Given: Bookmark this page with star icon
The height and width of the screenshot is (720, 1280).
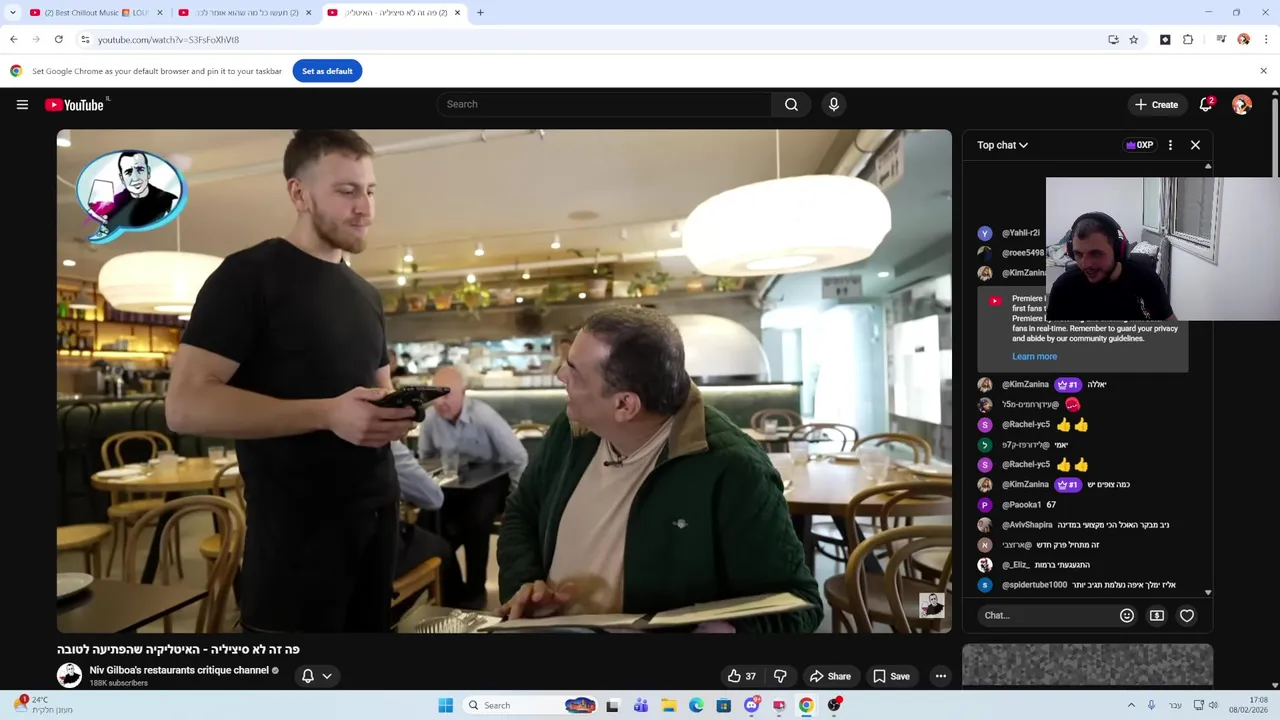Looking at the screenshot, I should point(1134,39).
